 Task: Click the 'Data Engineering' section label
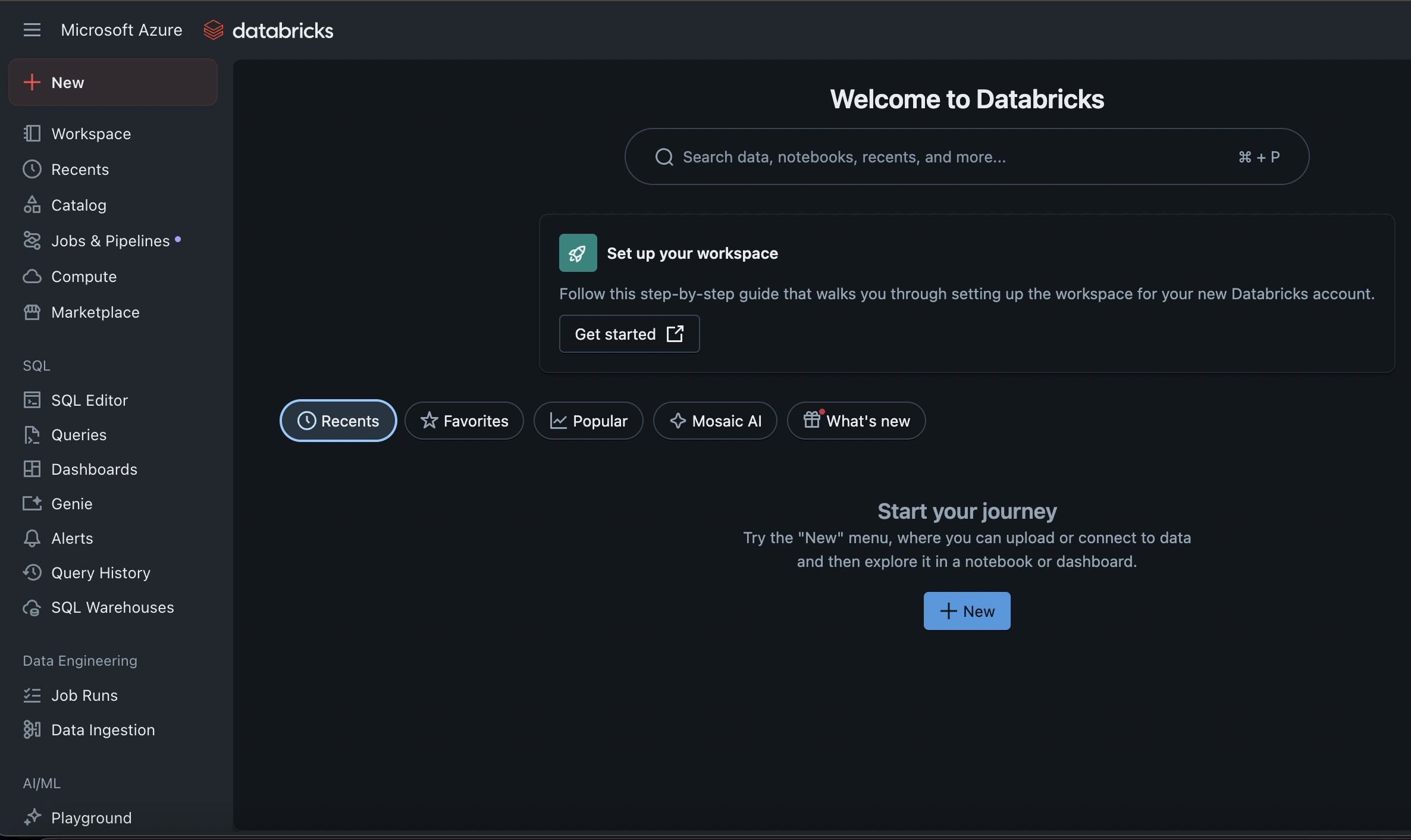(x=80, y=661)
